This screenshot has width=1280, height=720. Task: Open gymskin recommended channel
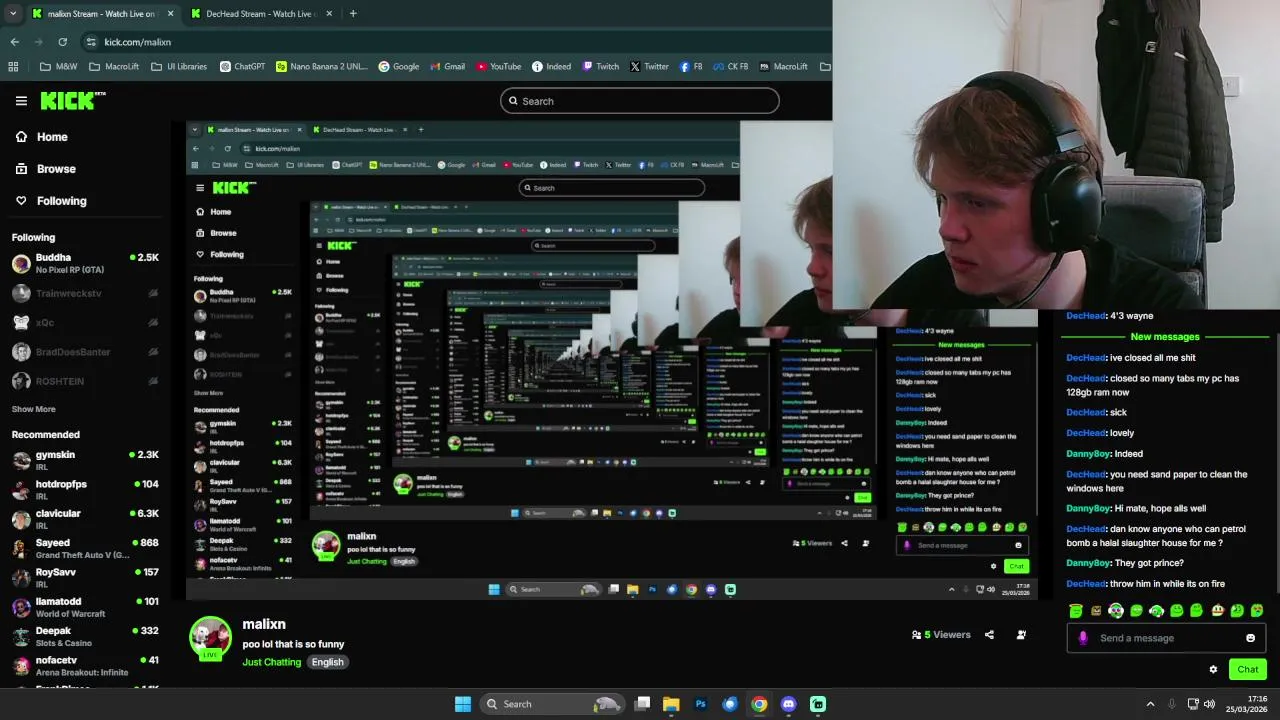[x=85, y=460]
